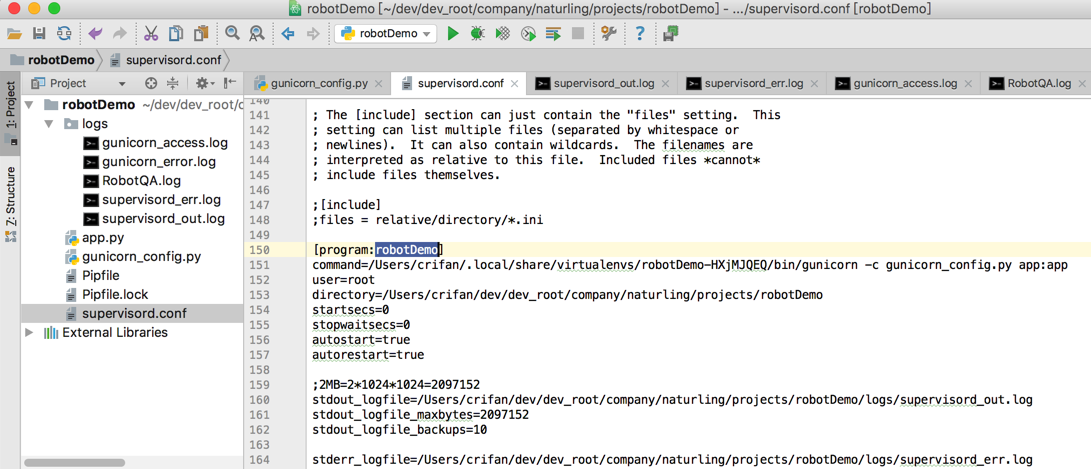This screenshot has width=1091, height=469.
Task: Click the concurrency diagram run icon
Action: point(553,33)
